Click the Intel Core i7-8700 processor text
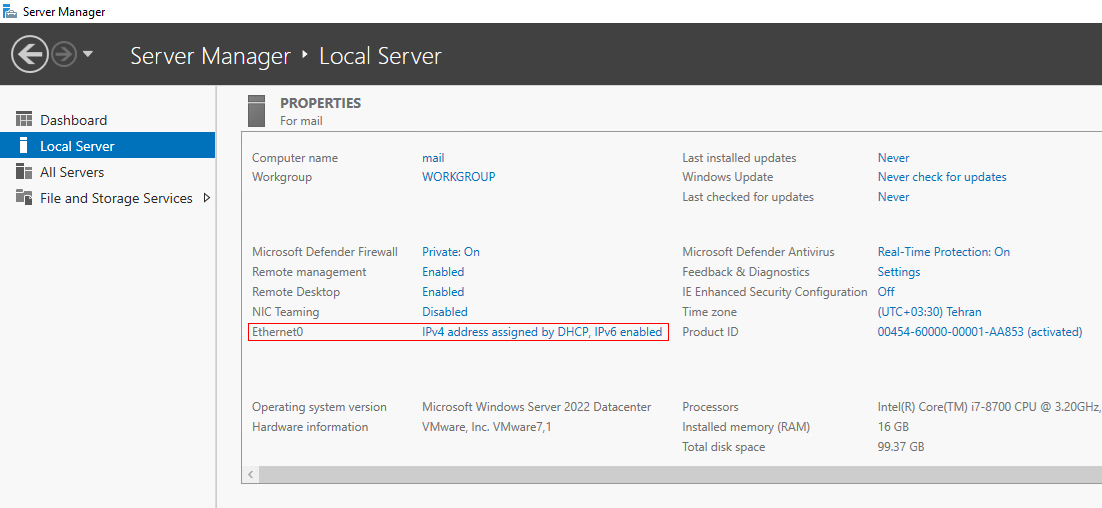 pyautogui.click(x=990, y=407)
